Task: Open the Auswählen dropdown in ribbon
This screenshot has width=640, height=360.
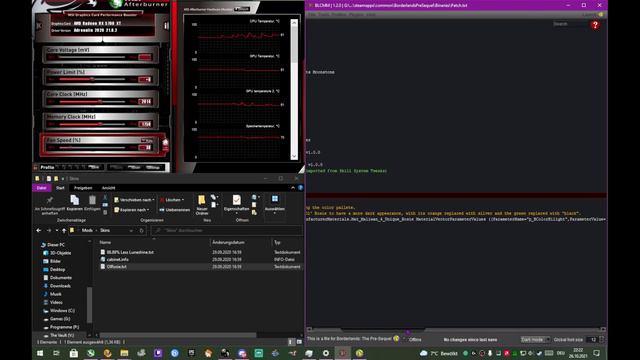Action: (275, 204)
